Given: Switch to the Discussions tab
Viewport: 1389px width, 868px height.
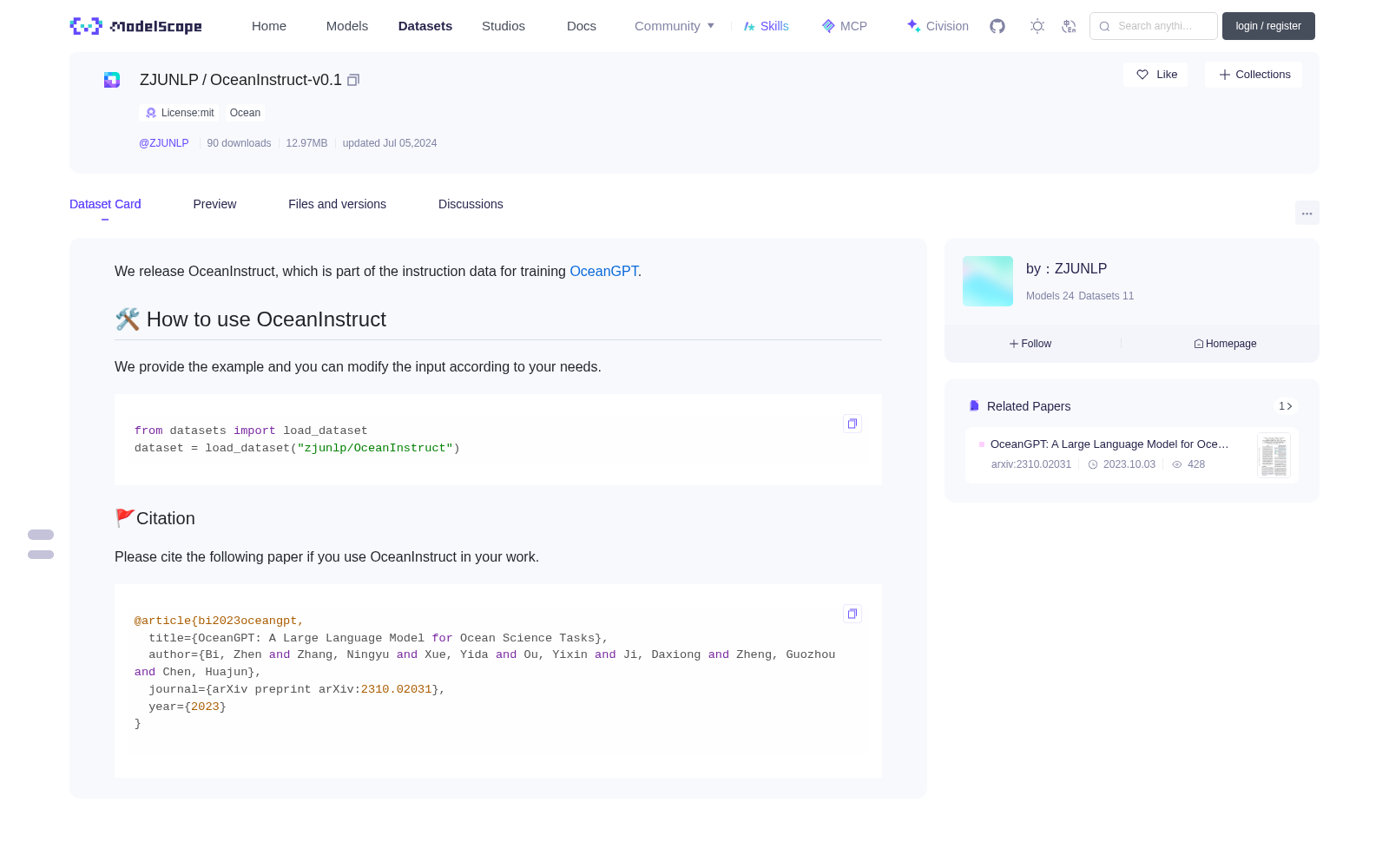Looking at the screenshot, I should pos(471,204).
